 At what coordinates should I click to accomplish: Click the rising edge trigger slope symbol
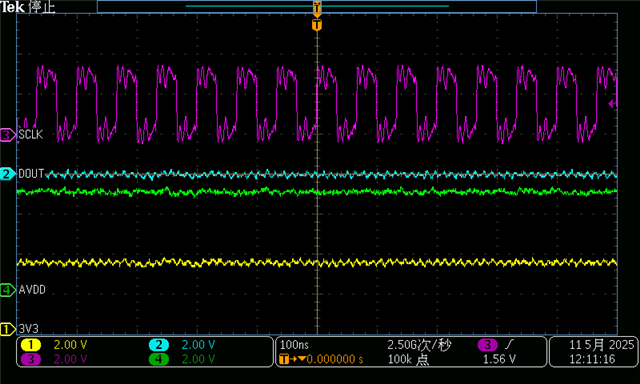point(509,345)
